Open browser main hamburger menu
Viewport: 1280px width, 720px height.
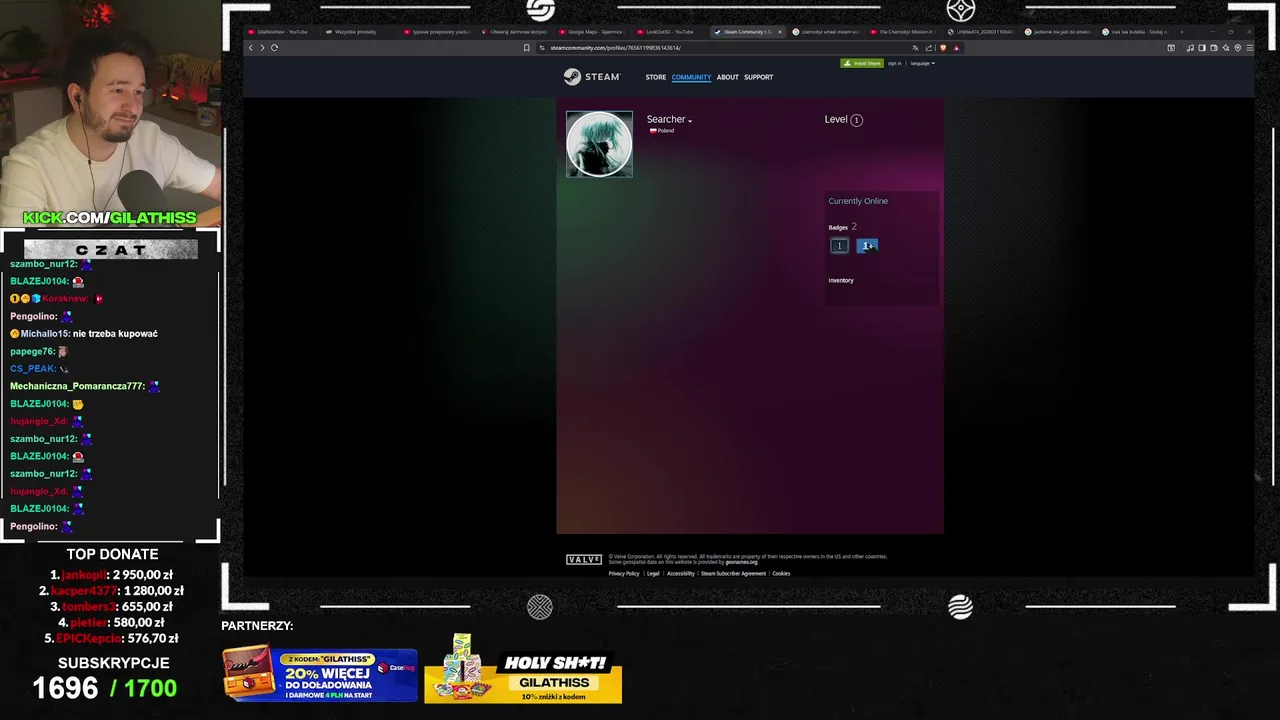[x=1249, y=48]
